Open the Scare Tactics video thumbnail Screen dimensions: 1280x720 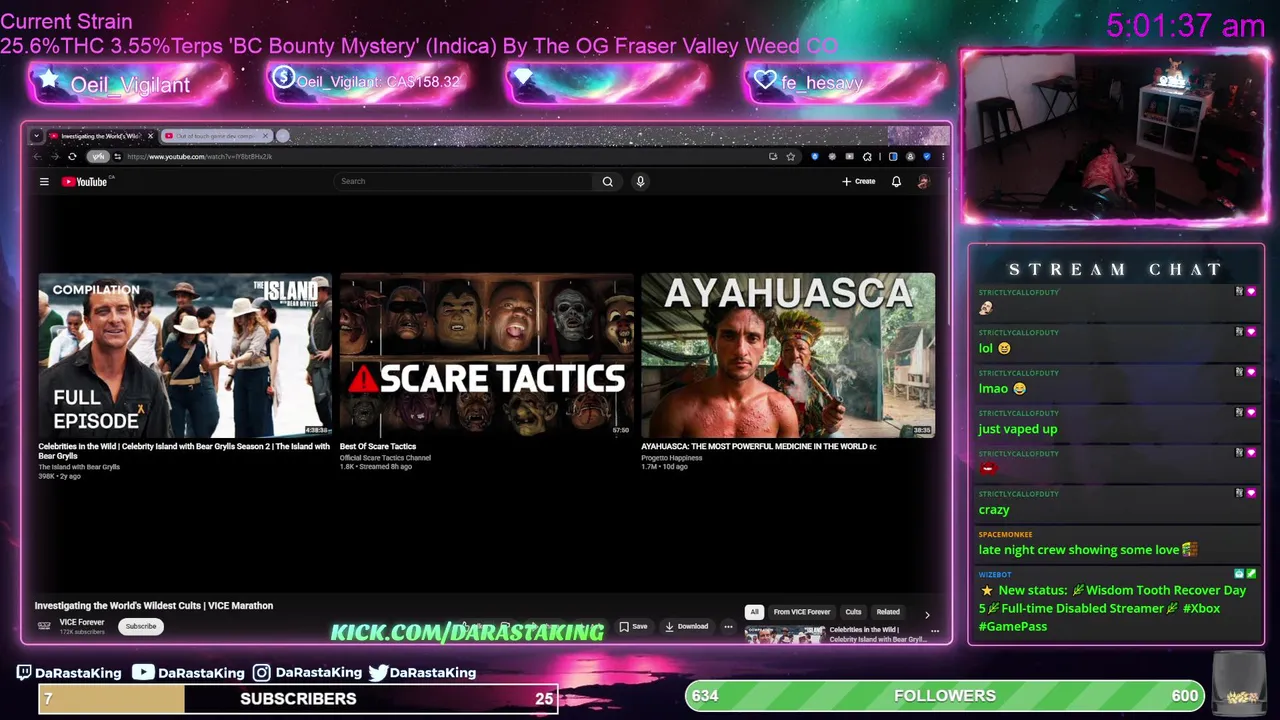[x=486, y=355]
